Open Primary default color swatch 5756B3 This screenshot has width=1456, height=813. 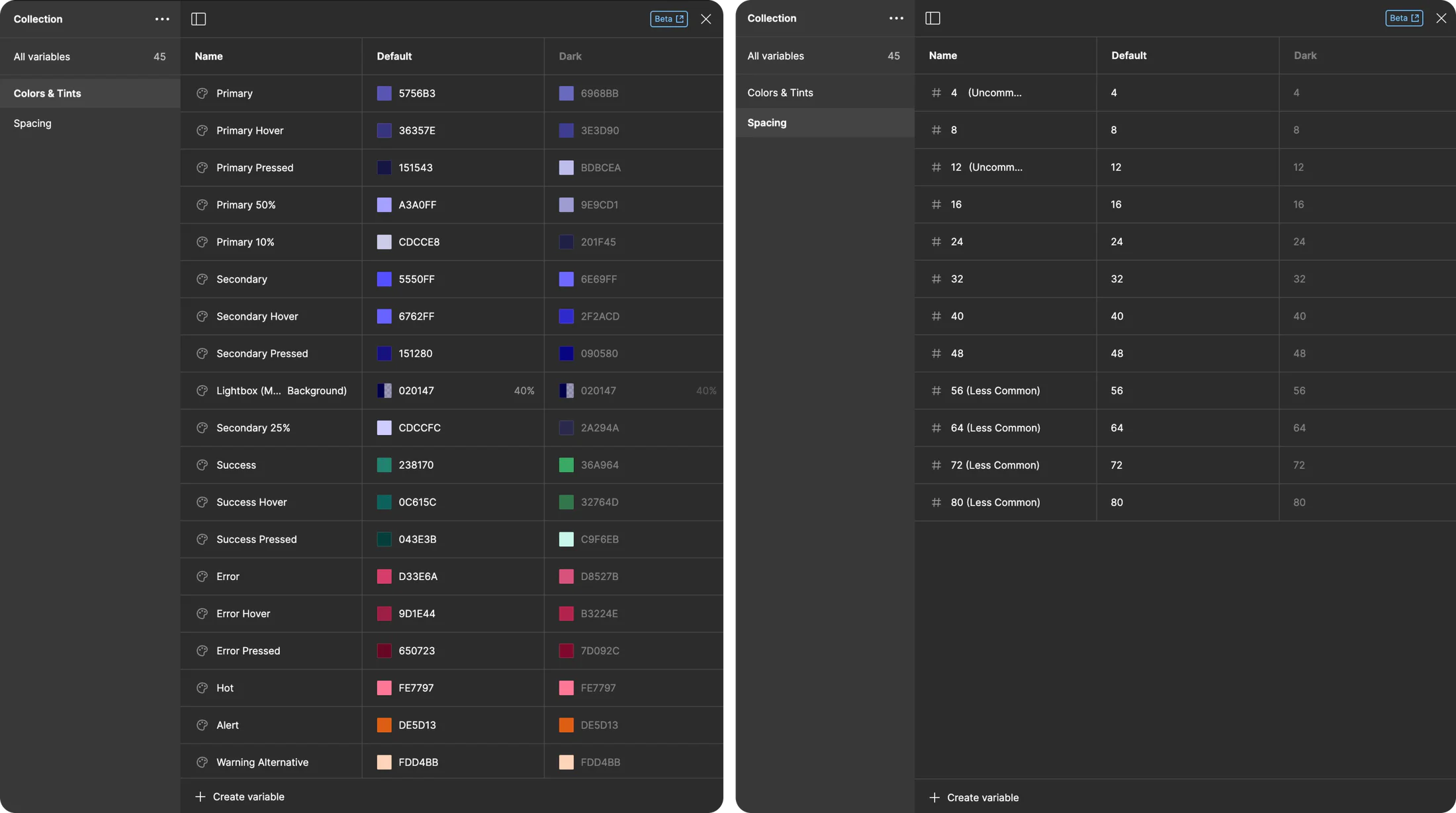pyautogui.click(x=385, y=93)
